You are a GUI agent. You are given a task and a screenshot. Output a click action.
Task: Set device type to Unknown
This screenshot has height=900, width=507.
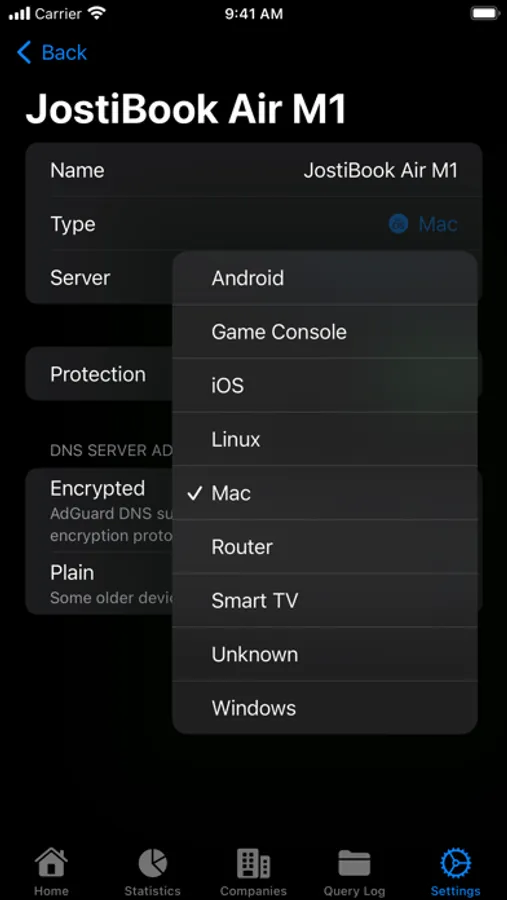(325, 654)
